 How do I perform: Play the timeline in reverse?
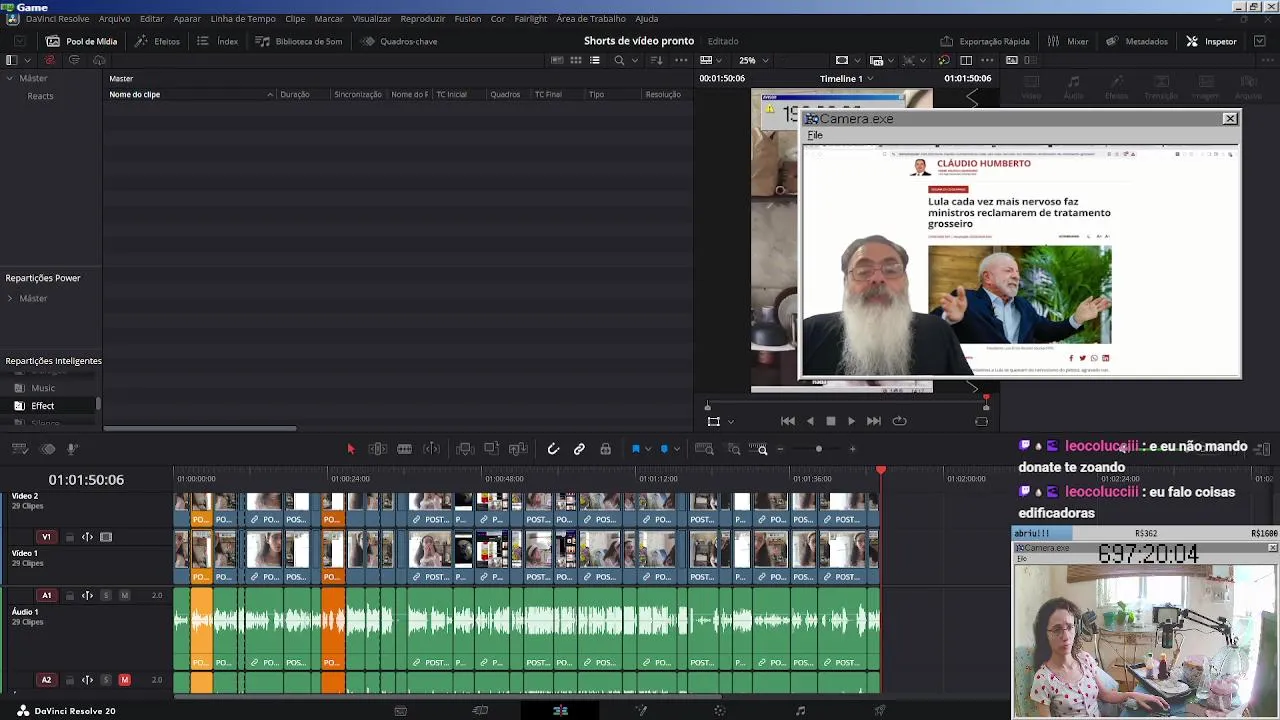coord(810,421)
